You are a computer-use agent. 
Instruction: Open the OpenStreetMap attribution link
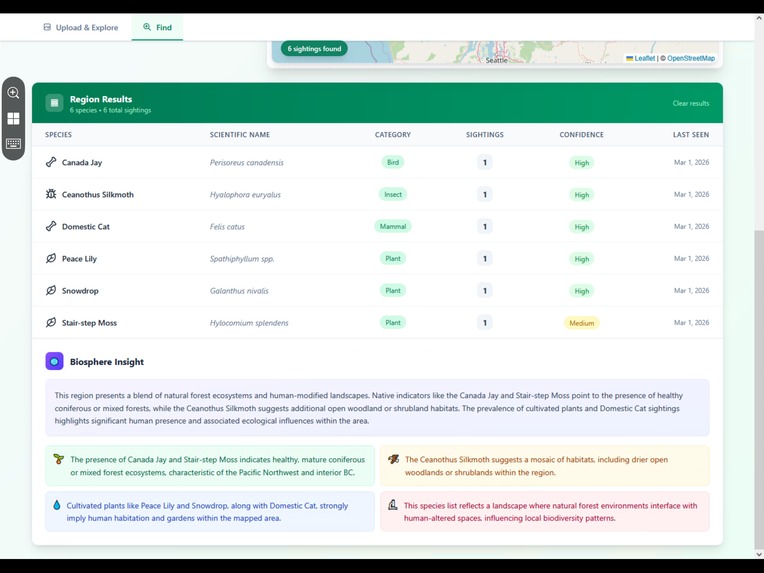click(x=691, y=58)
